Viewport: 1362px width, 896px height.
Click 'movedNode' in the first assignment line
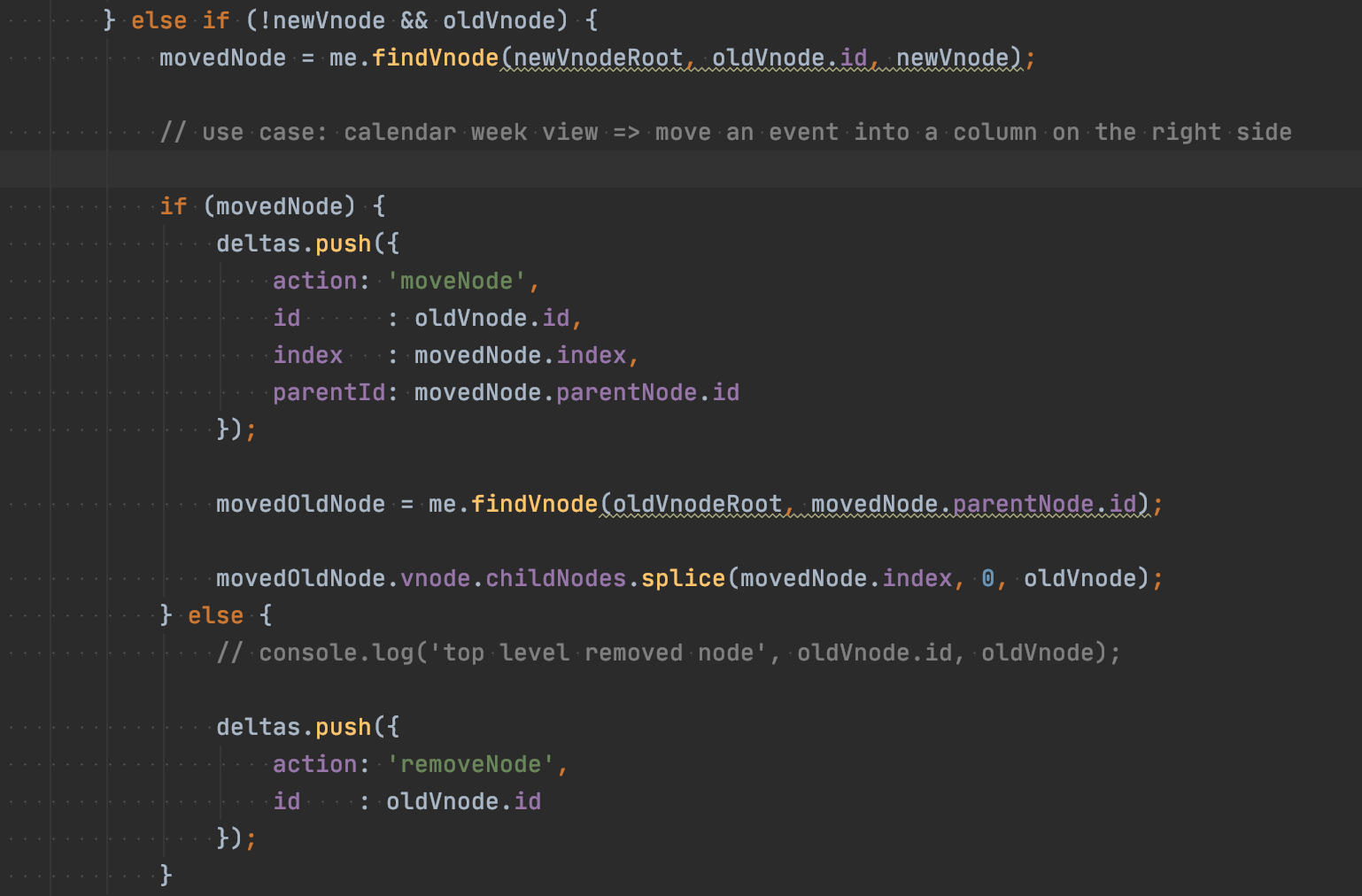(222, 58)
